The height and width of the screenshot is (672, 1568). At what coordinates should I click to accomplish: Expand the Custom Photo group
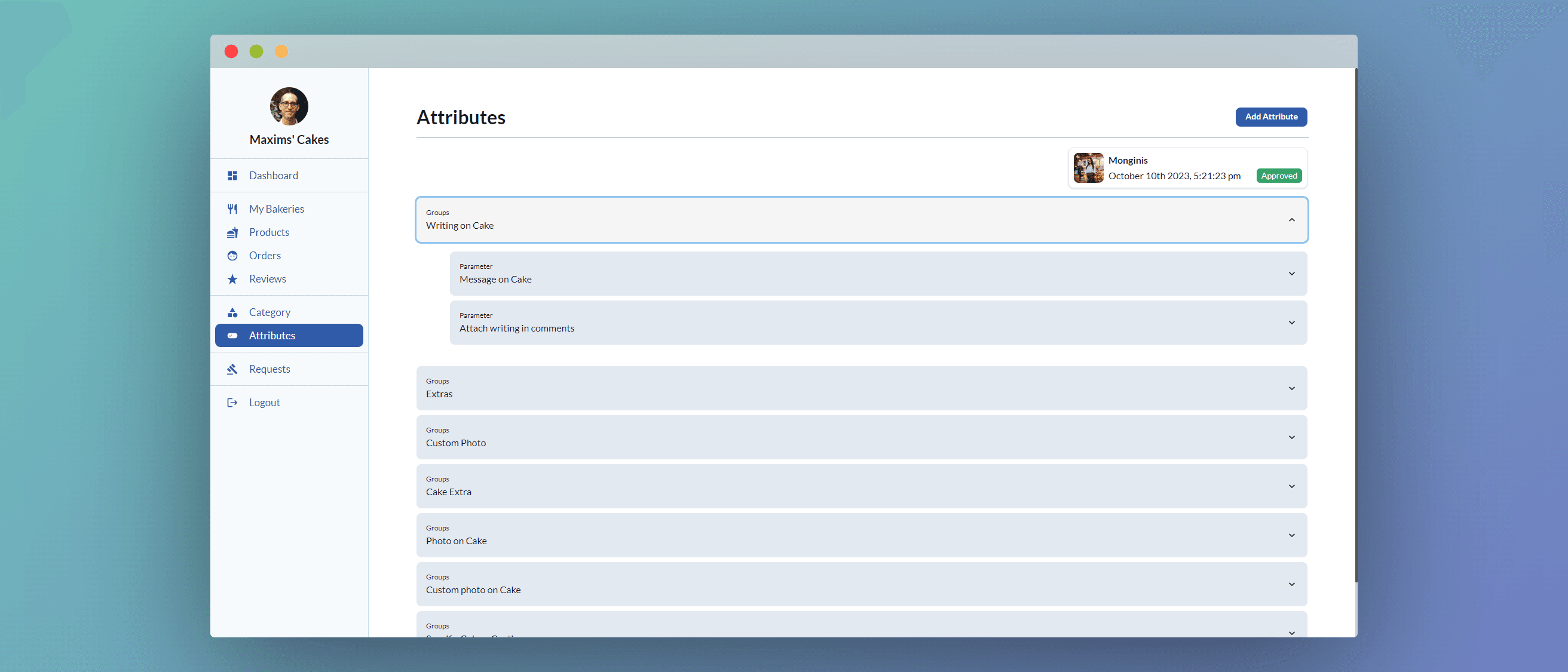tap(1291, 437)
